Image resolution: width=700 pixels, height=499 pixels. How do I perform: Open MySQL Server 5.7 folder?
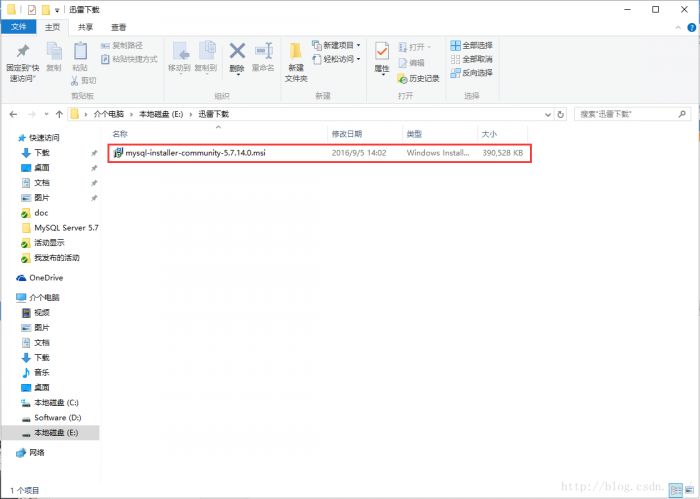click(x=66, y=228)
